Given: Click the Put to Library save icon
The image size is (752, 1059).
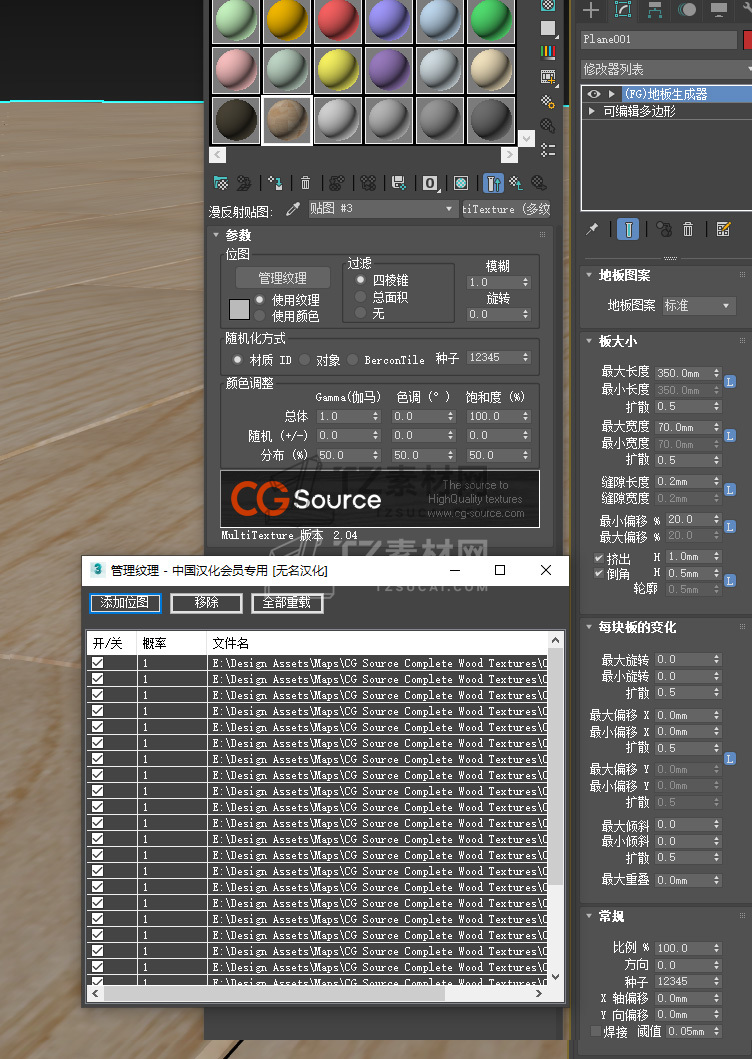Looking at the screenshot, I should [x=398, y=183].
